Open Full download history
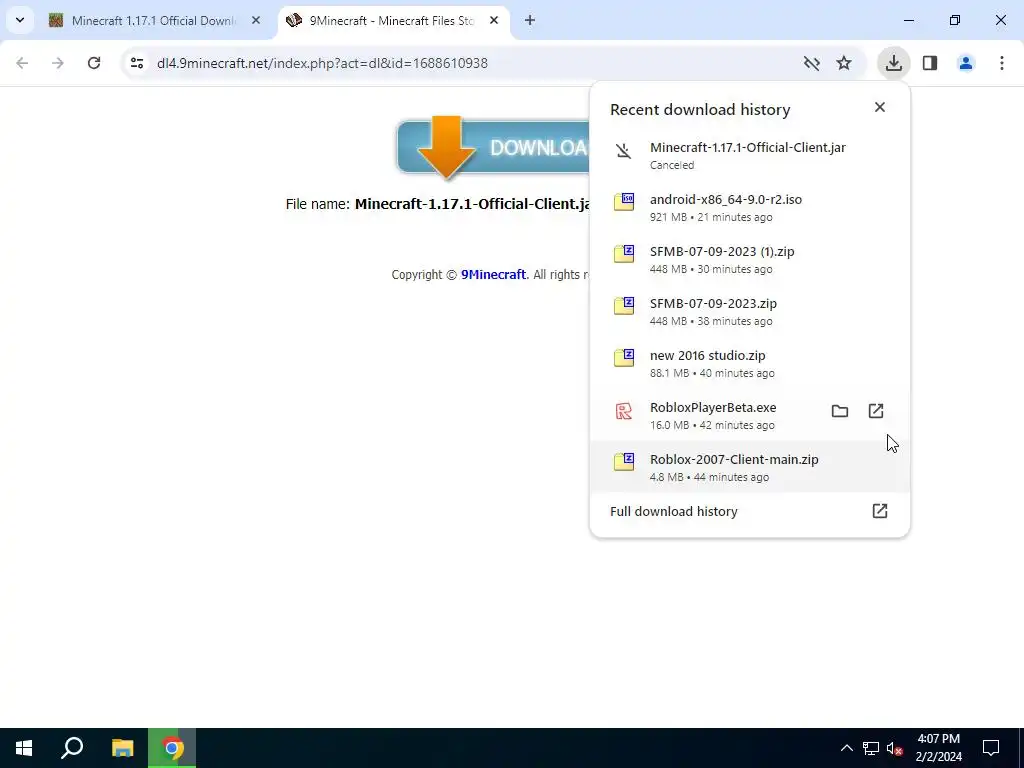The image size is (1024, 768). [x=749, y=511]
